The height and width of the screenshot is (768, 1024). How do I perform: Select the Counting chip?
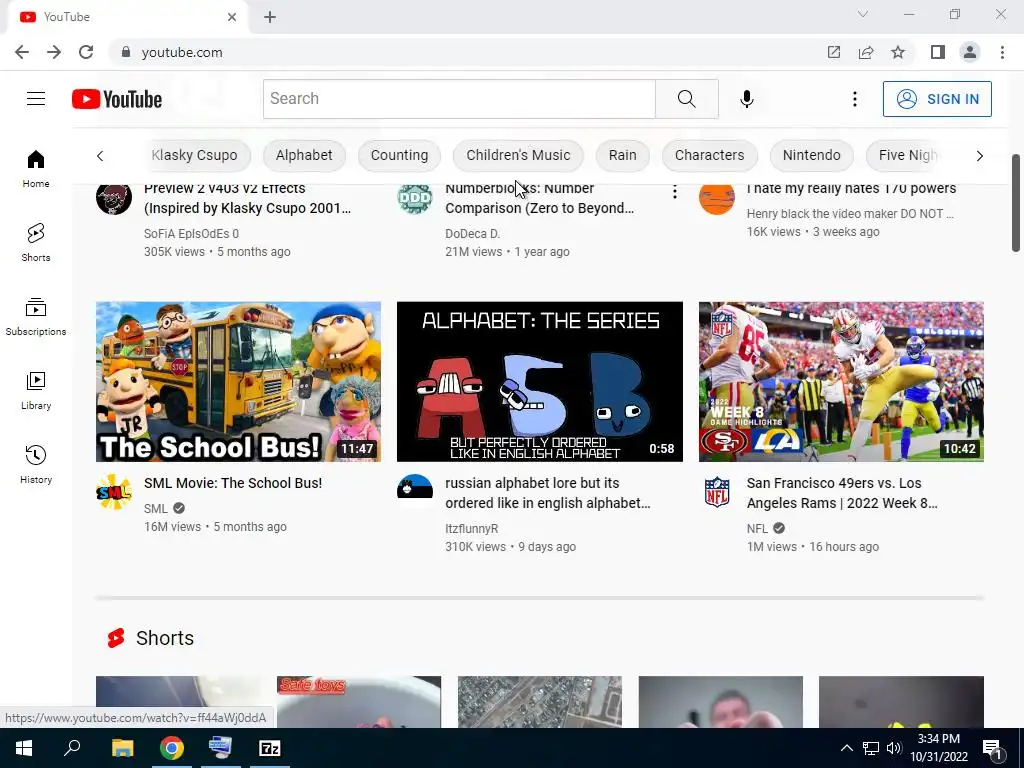pos(399,155)
